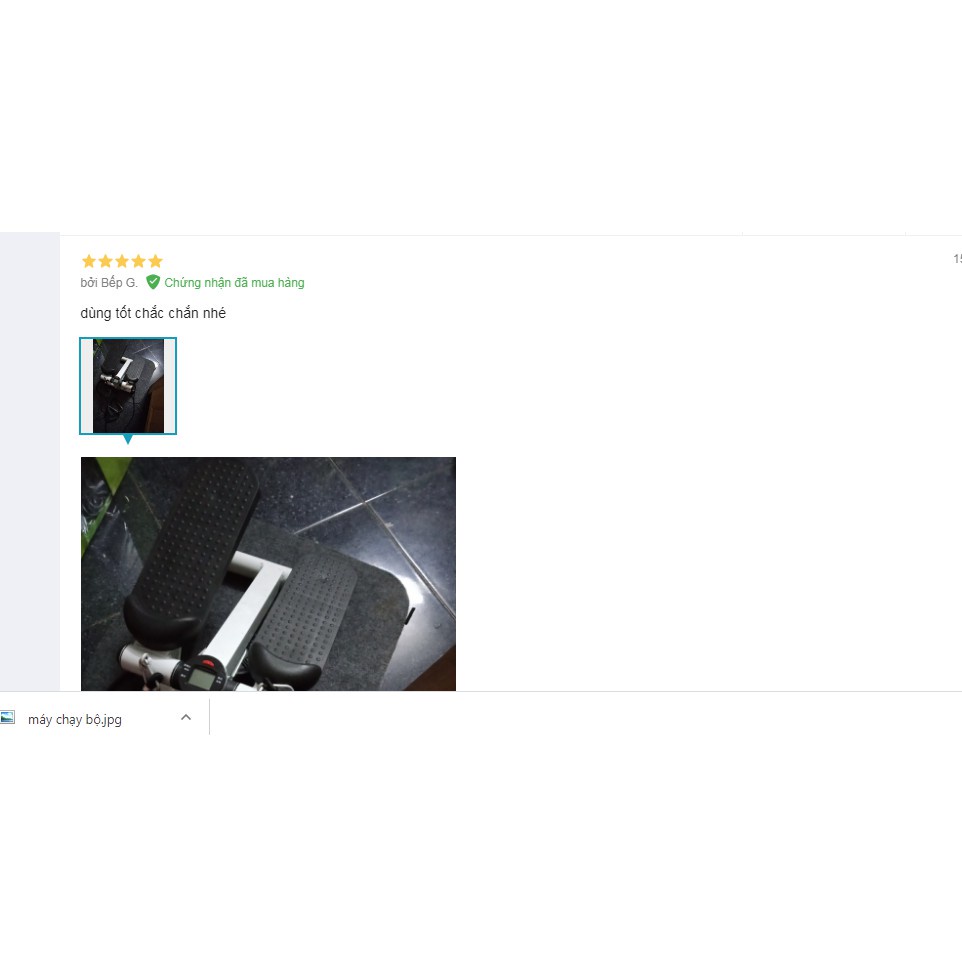
Task: Click the second rating star
Action: pyautogui.click(x=106, y=261)
